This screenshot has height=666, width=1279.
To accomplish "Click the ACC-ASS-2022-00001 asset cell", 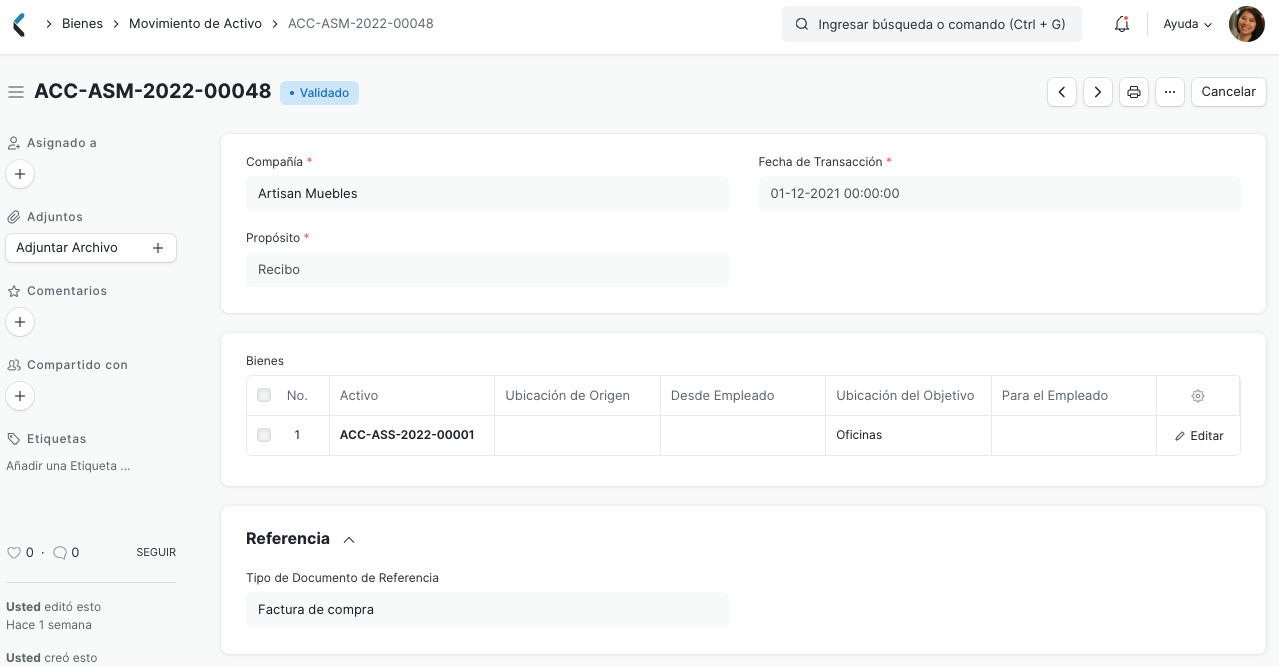I will (x=412, y=435).
